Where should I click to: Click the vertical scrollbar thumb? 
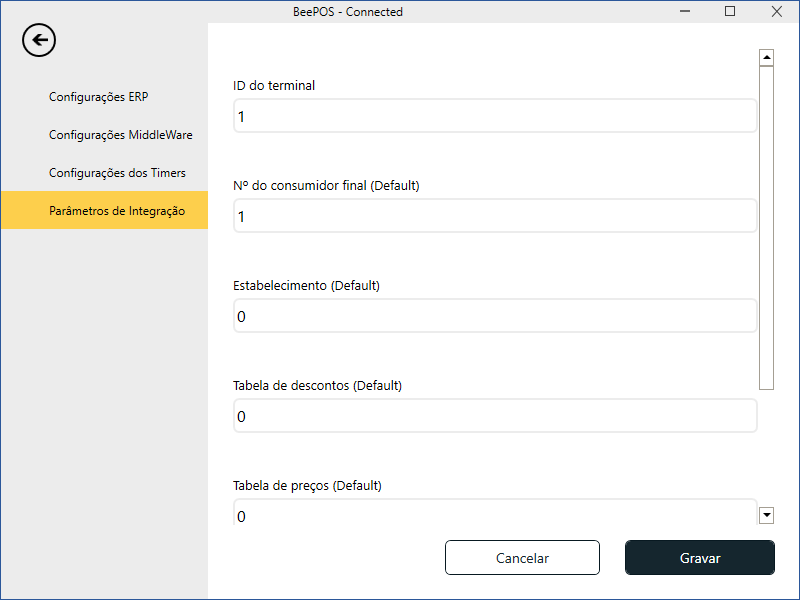click(767, 227)
